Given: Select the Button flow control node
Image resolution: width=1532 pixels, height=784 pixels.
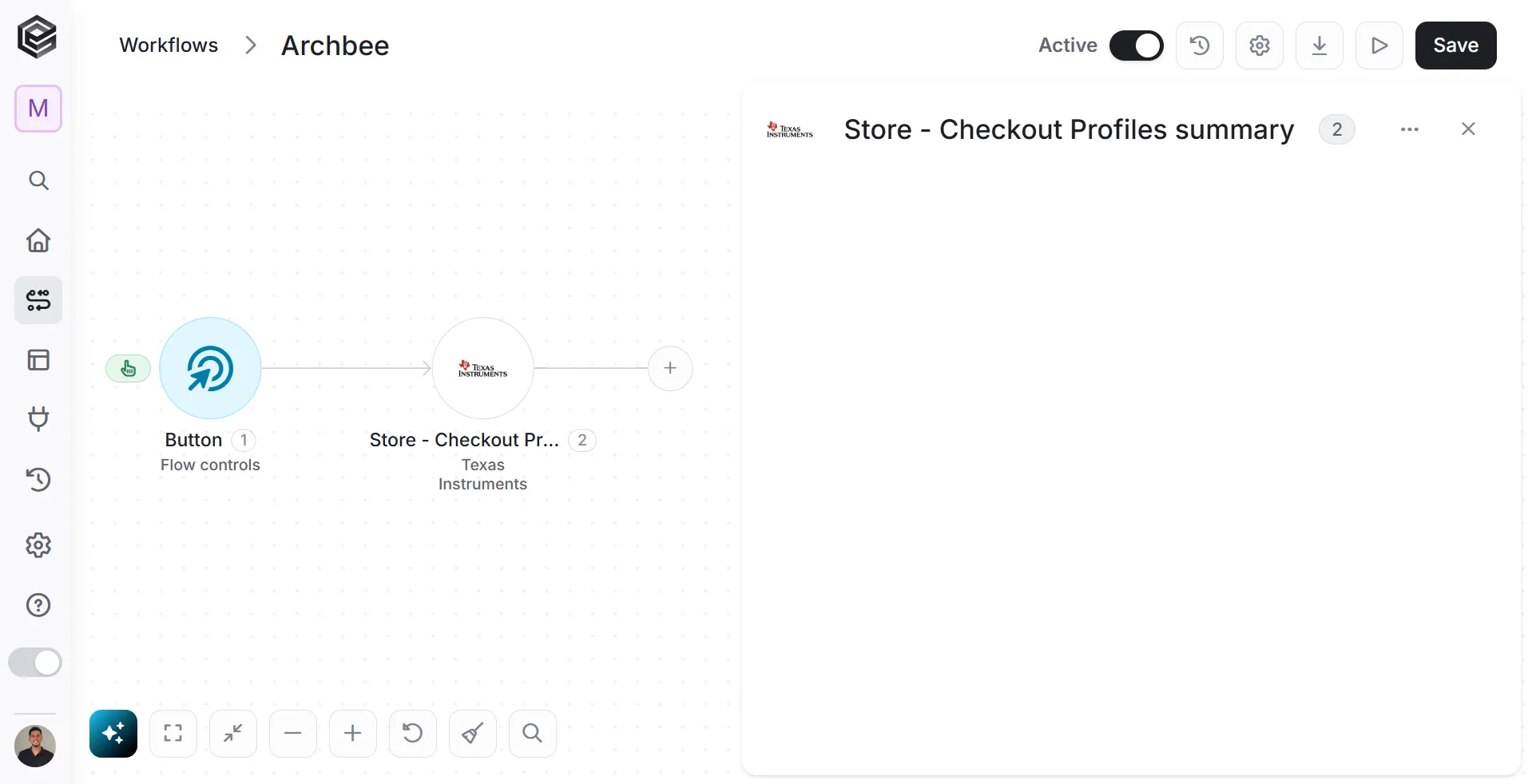Looking at the screenshot, I should tap(210, 368).
